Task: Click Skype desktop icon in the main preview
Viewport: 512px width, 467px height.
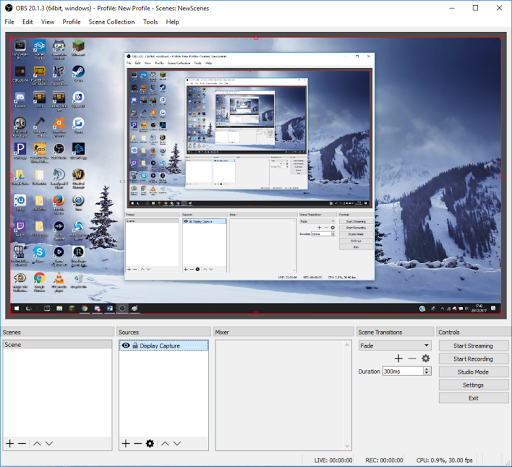Action: 39,254
